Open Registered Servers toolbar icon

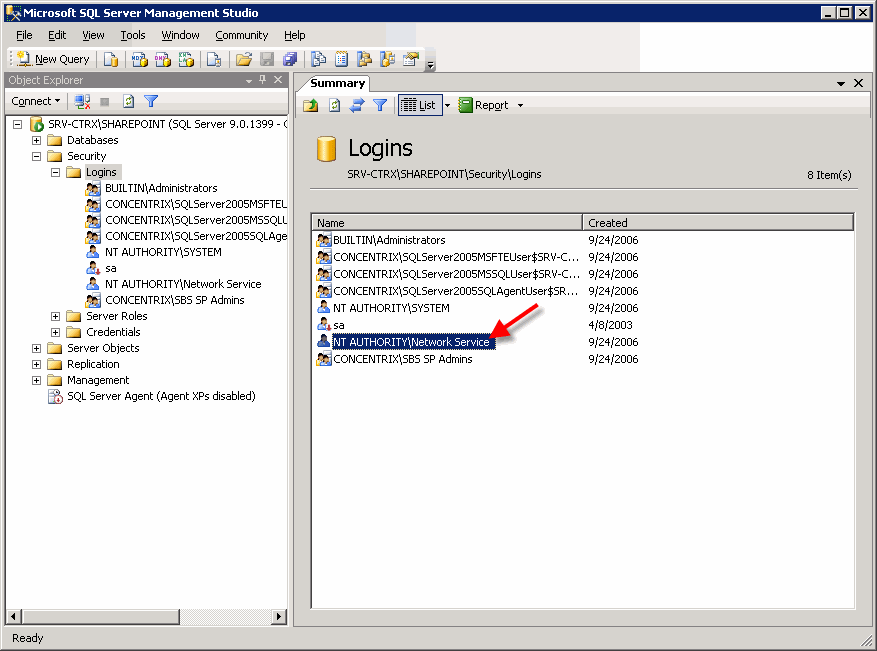(318, 59)
